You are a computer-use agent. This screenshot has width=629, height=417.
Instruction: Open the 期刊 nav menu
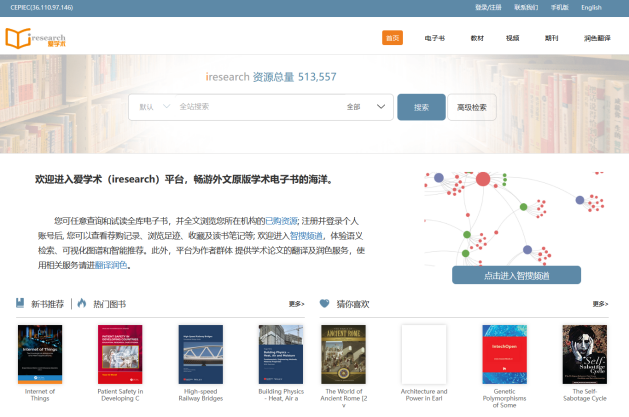coord(552,38)
